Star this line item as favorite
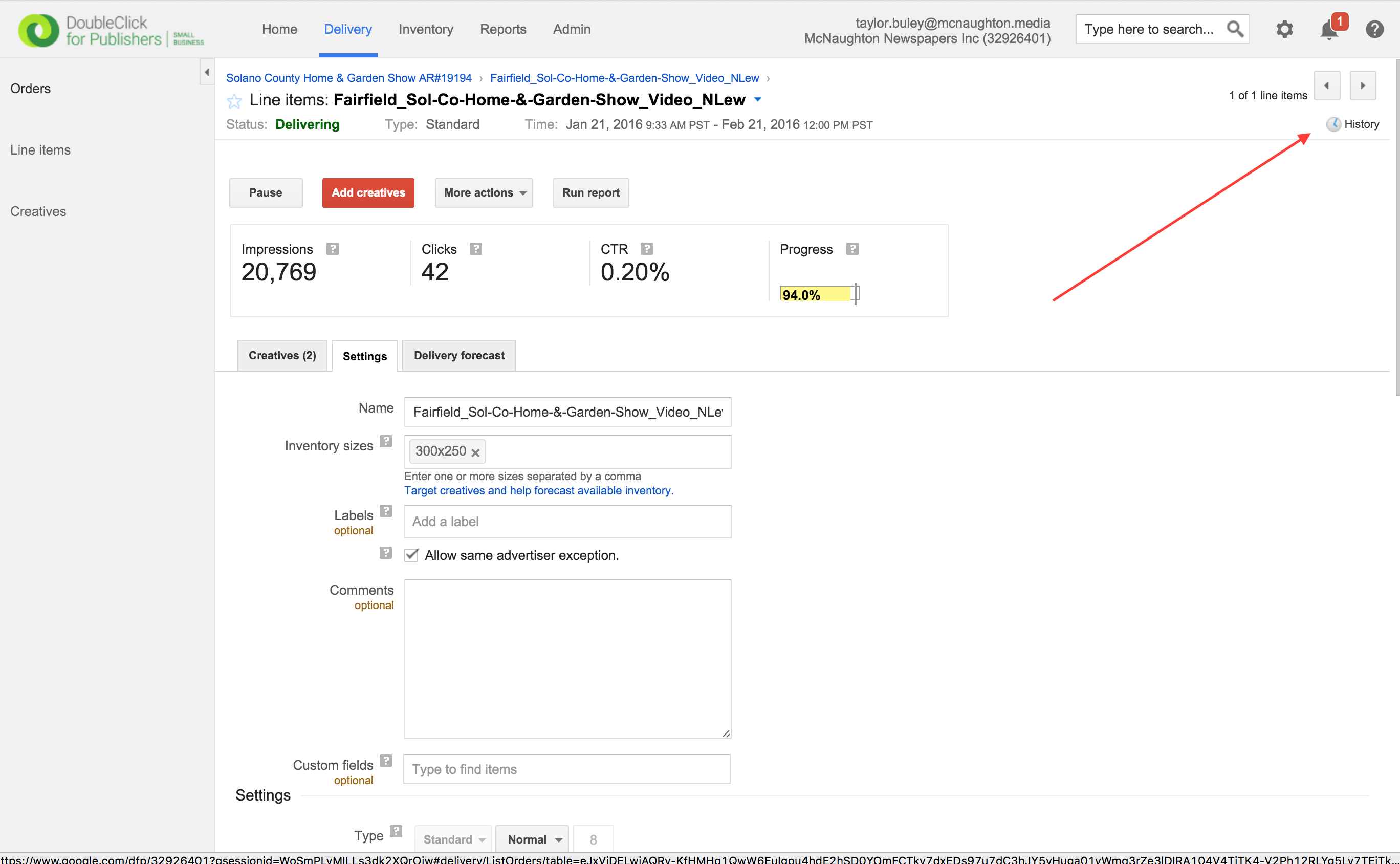Viewport: 1400px width, 864px height. click(x=234, y=102)
